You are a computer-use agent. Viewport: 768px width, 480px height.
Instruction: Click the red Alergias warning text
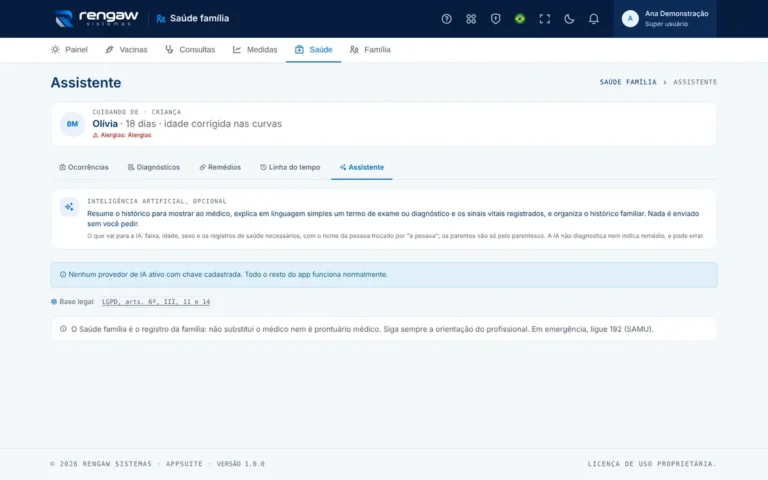click(x=122, y=135)
